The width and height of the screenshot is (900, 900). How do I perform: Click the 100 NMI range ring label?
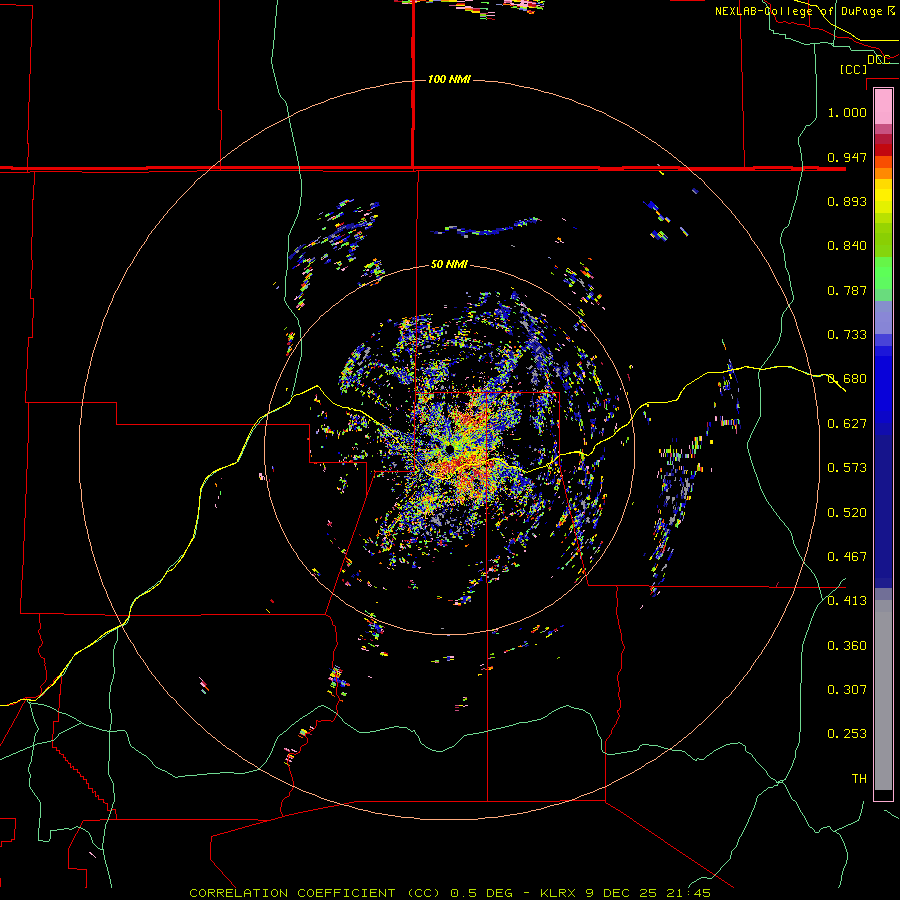(x=449, y=79)
